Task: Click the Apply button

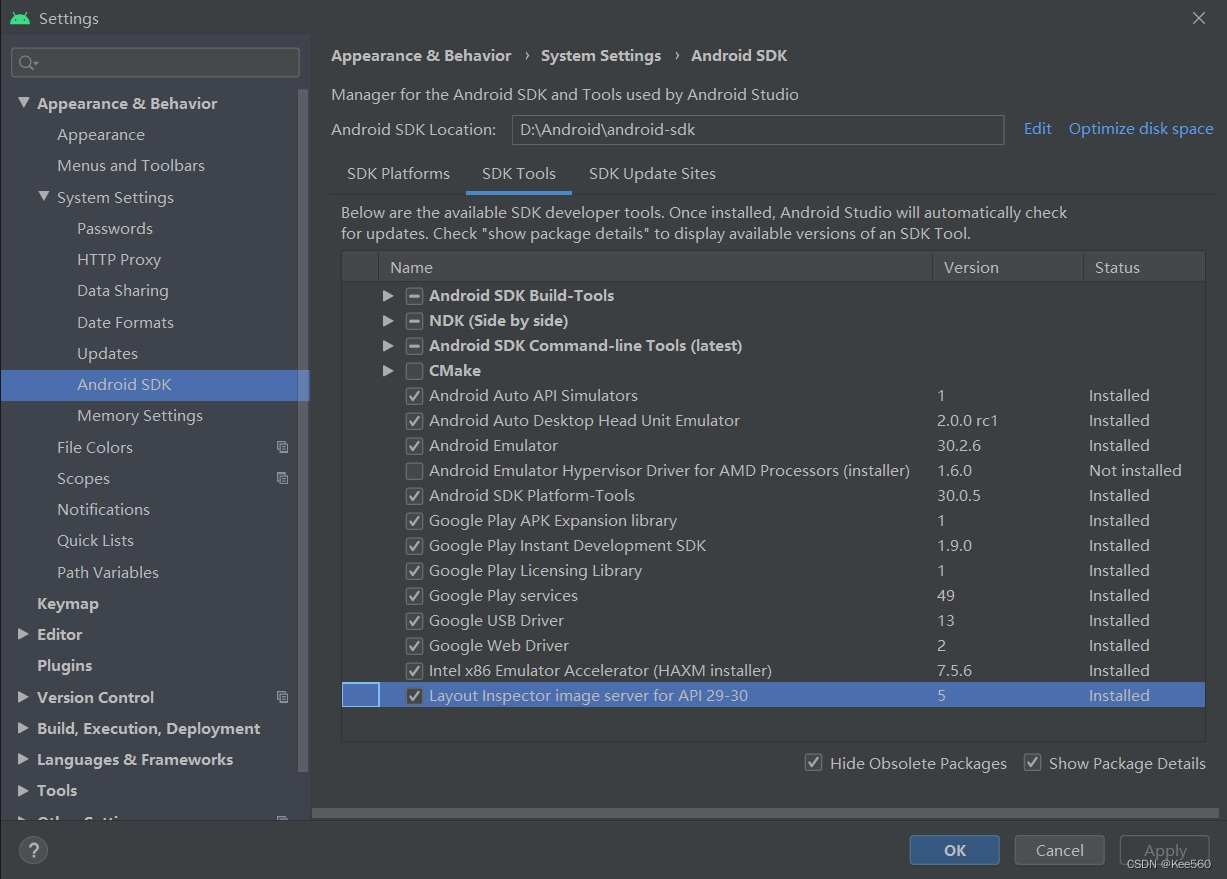Action: [x=1165, y=850]
